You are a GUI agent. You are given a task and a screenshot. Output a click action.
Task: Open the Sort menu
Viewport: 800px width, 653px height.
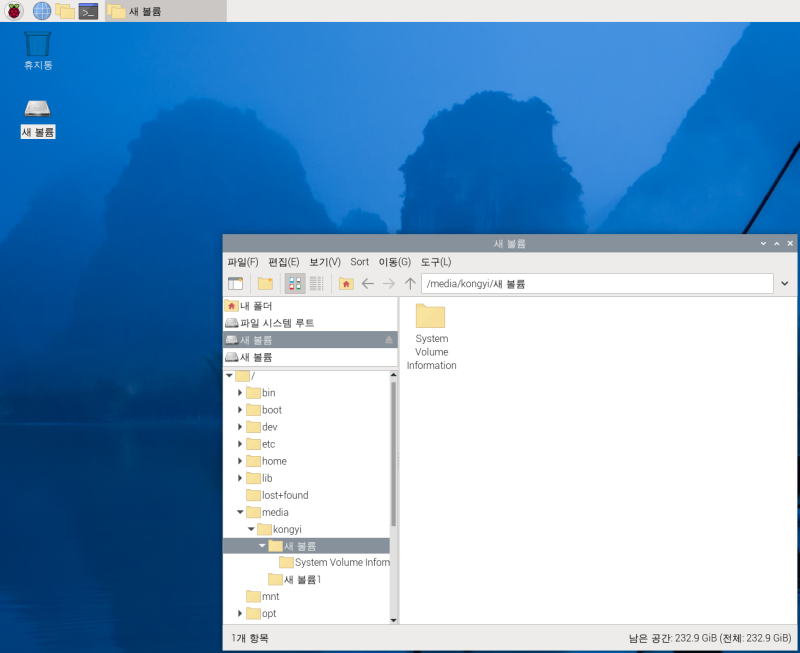click(x=359, y=262)
